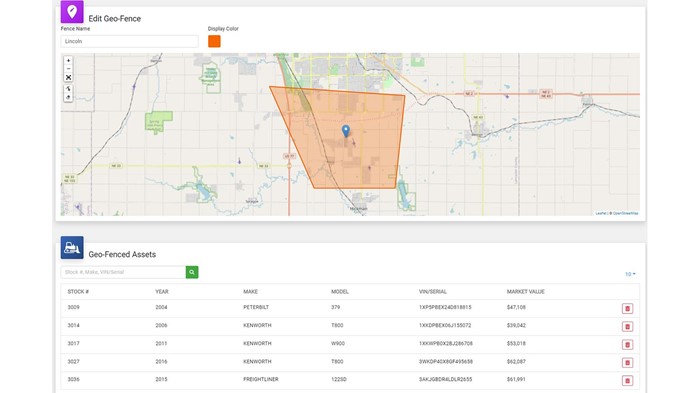Image resolution: width=700 pixels, height=393 pixels.
Task: Sort by MODEL column header
Action: (x=340, y=292)
